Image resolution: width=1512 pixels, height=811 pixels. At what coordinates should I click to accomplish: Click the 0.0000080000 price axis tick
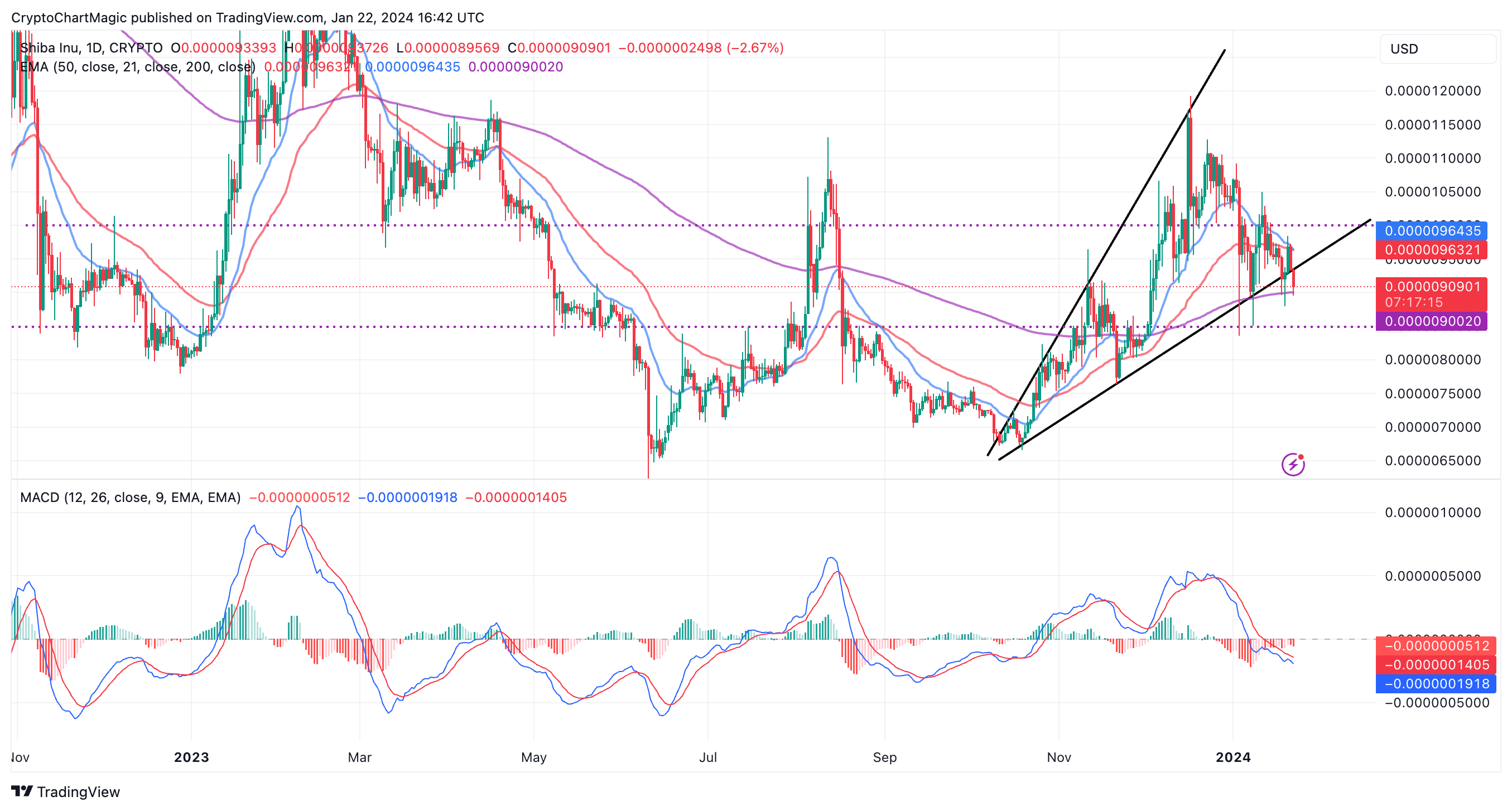(x=1433, y=360)
